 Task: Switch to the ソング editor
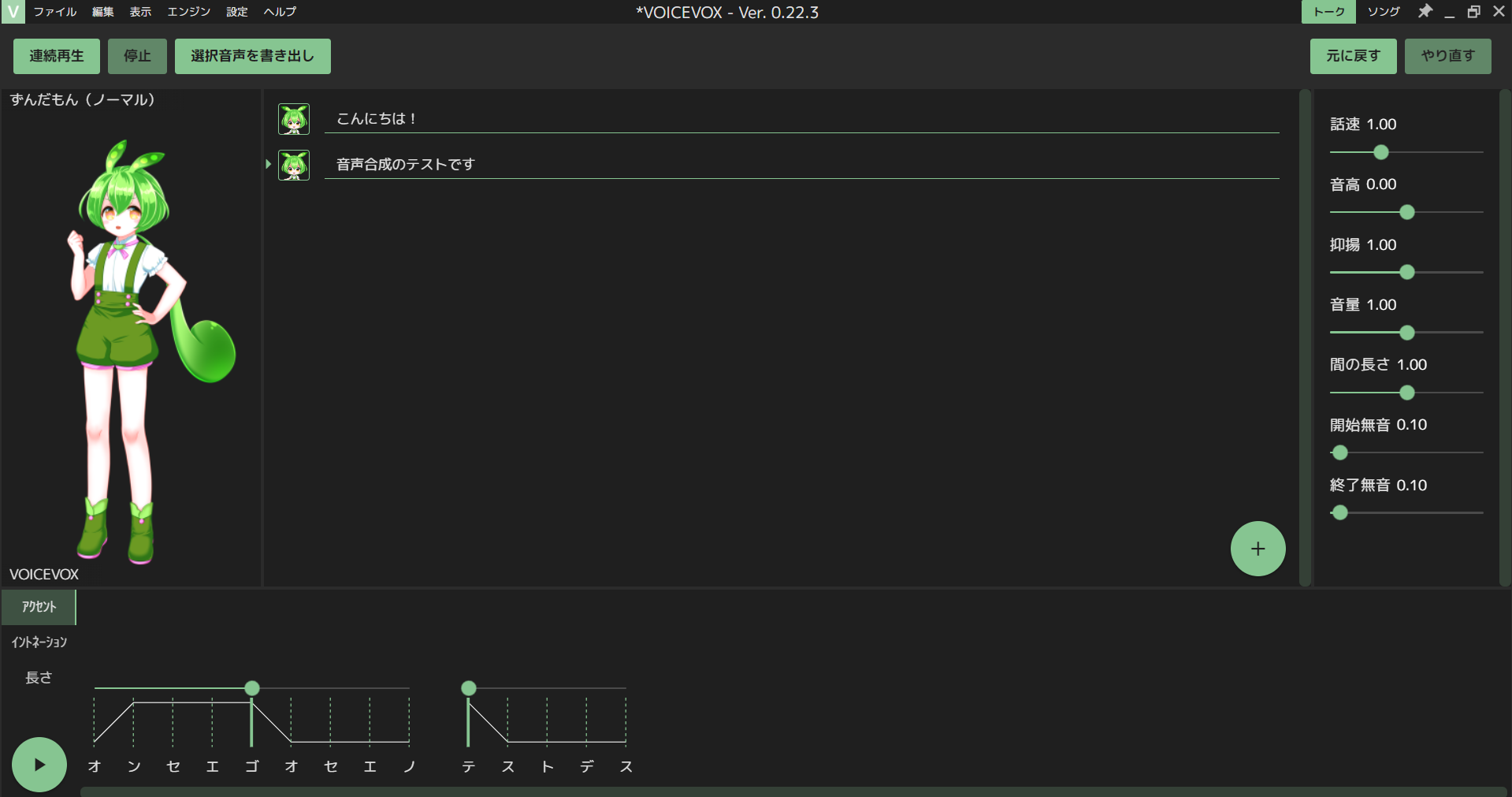pyautogui.click(x=1384, y=12)
